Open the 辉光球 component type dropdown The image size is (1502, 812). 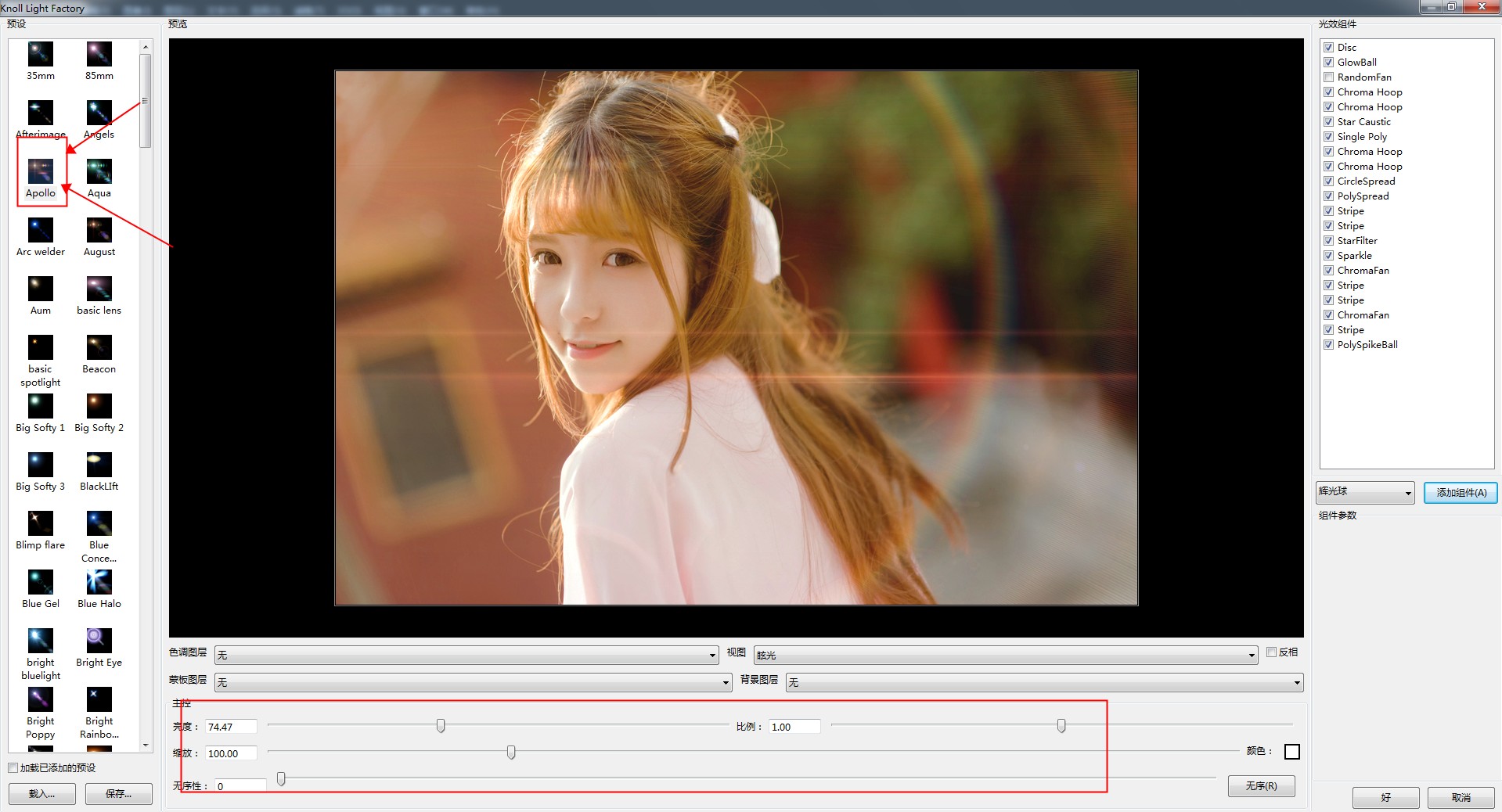click(x=1364, y=492)
